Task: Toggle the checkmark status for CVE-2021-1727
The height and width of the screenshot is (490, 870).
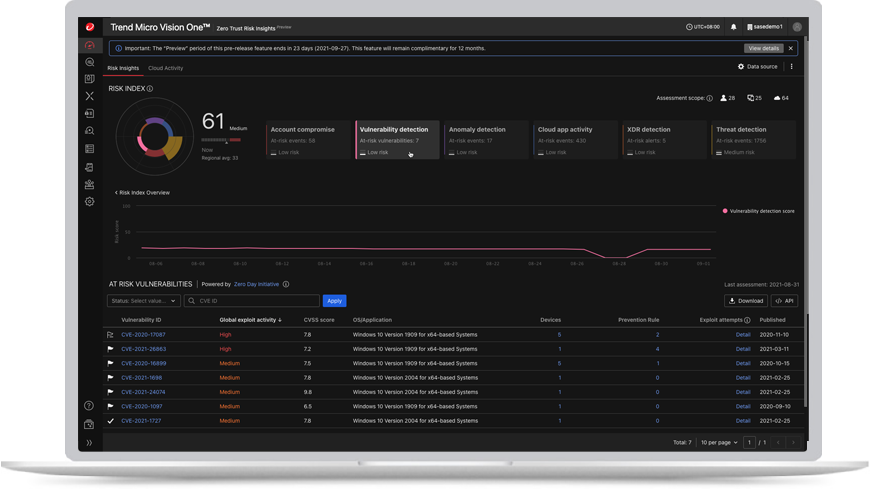Action: point(111,421)
